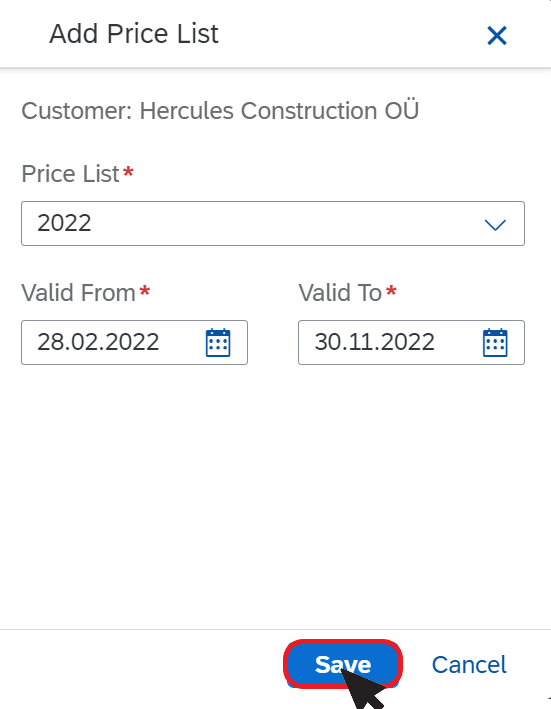Select the Price List combo box showing 2022
The image size is (551, 709).
tap(273, 223)
